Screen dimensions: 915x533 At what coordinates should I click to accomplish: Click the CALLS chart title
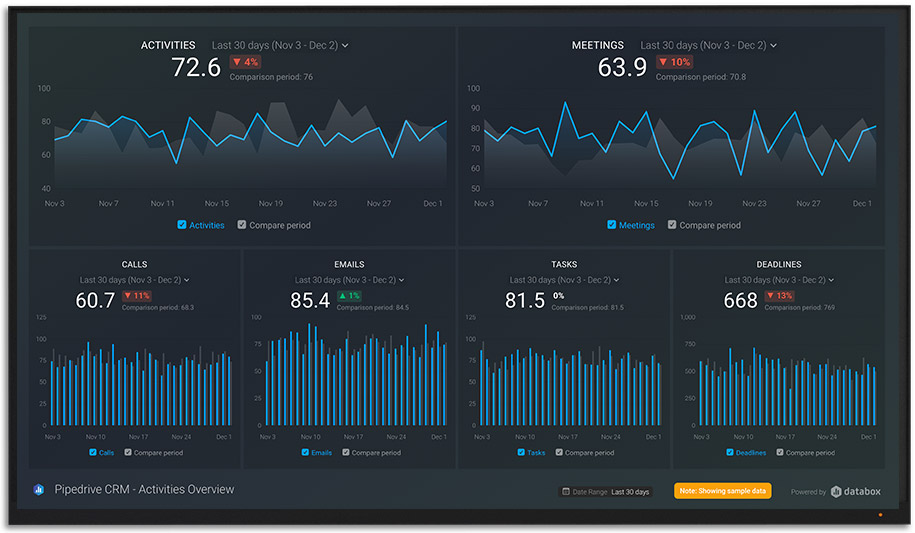[x=134, y=264]
